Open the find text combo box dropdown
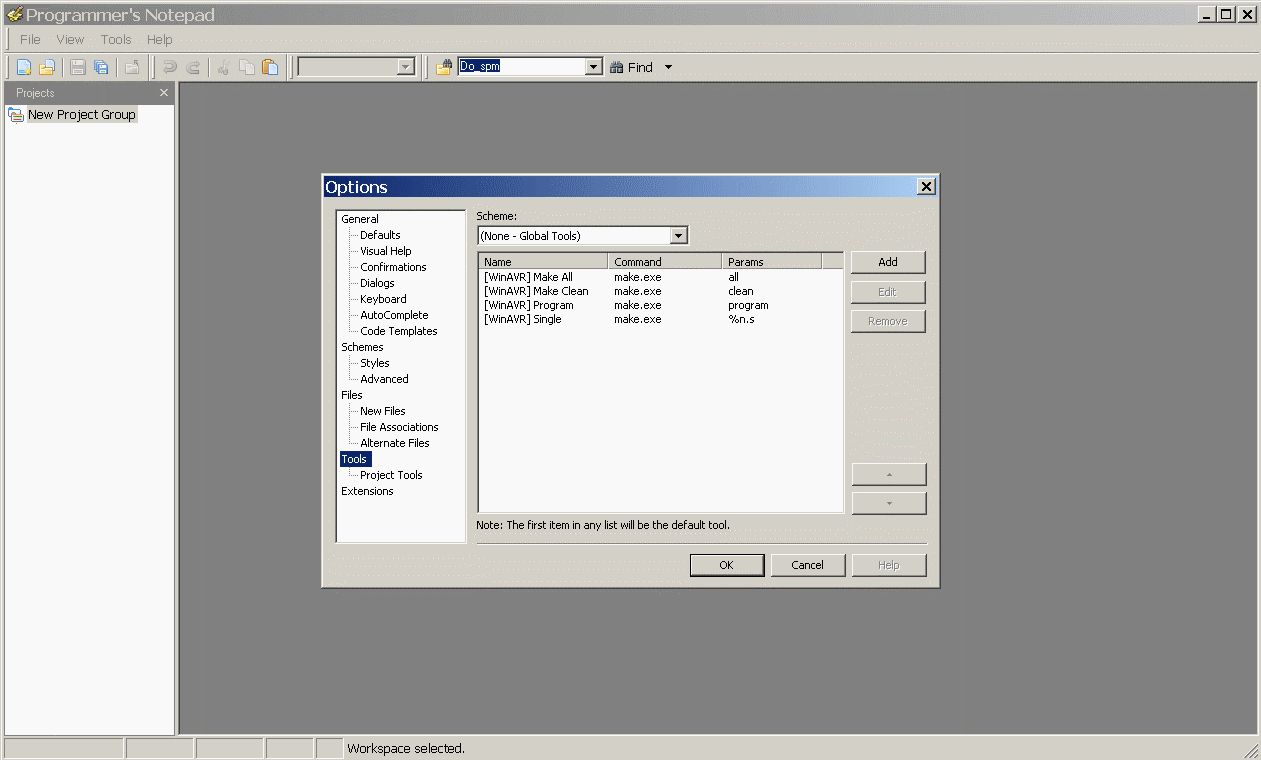The image size is (1261, 760). [593, 67]
